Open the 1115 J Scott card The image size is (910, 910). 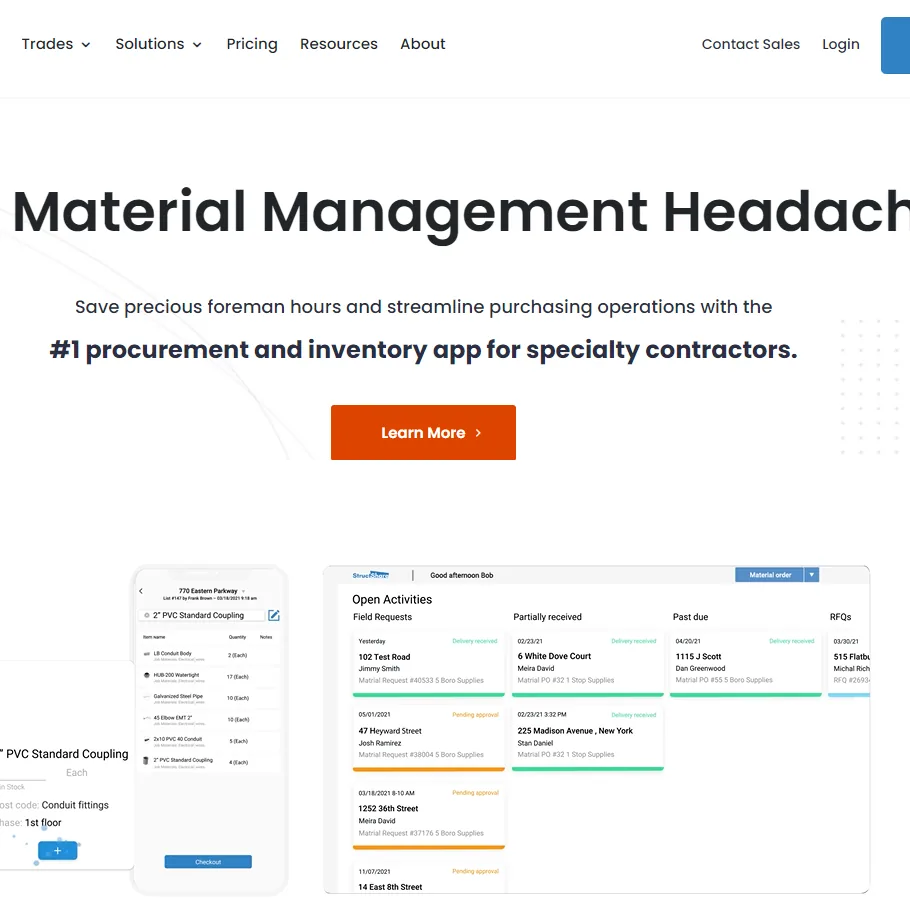745,664
